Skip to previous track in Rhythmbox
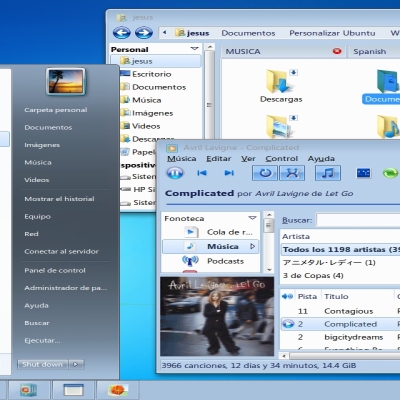 point(202,173)
